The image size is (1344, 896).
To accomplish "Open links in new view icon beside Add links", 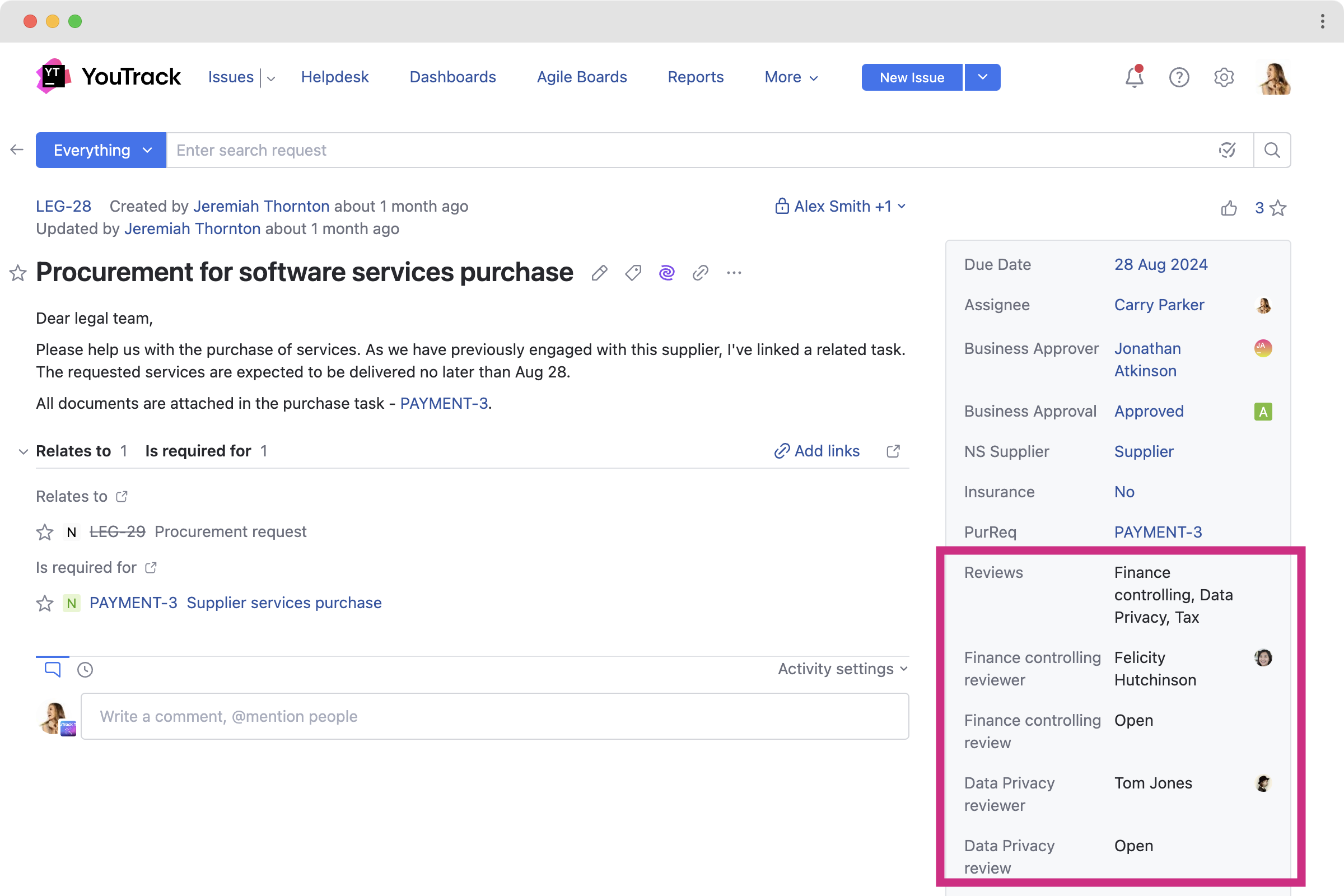I will point(893,451).
